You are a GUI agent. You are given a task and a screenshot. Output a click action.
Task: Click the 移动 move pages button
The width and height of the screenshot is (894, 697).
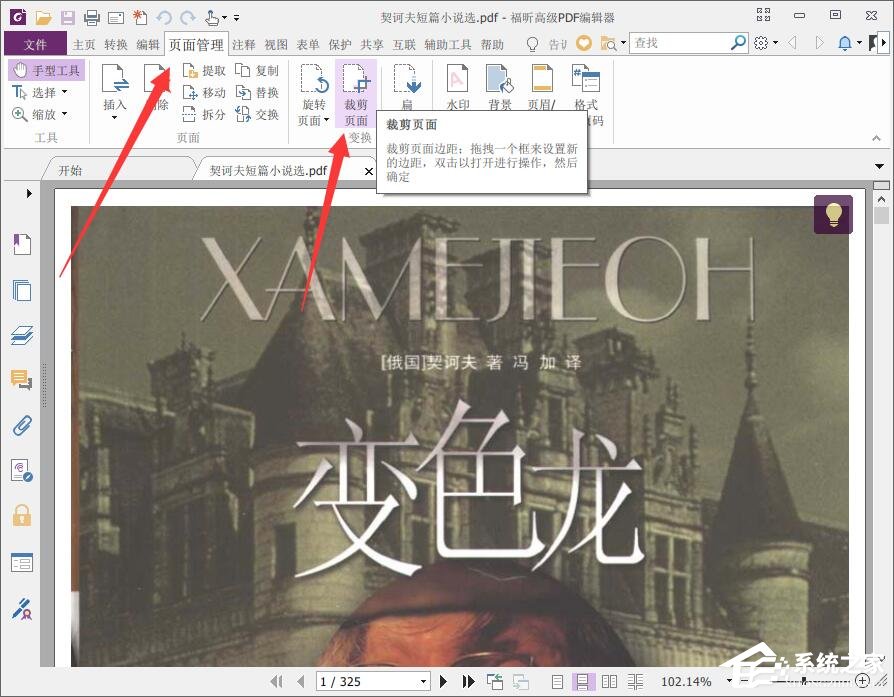(206, 92)
